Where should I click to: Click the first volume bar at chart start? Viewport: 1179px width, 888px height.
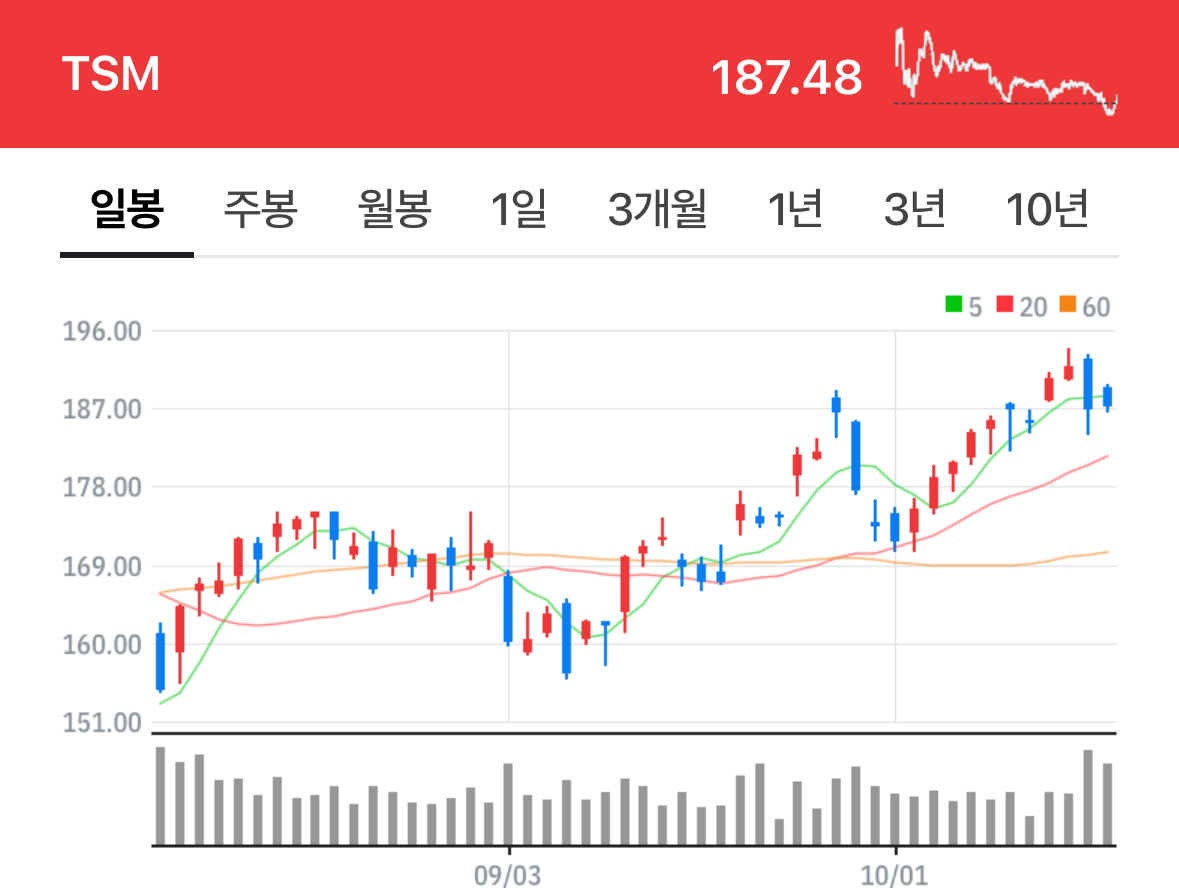(160, 796)
